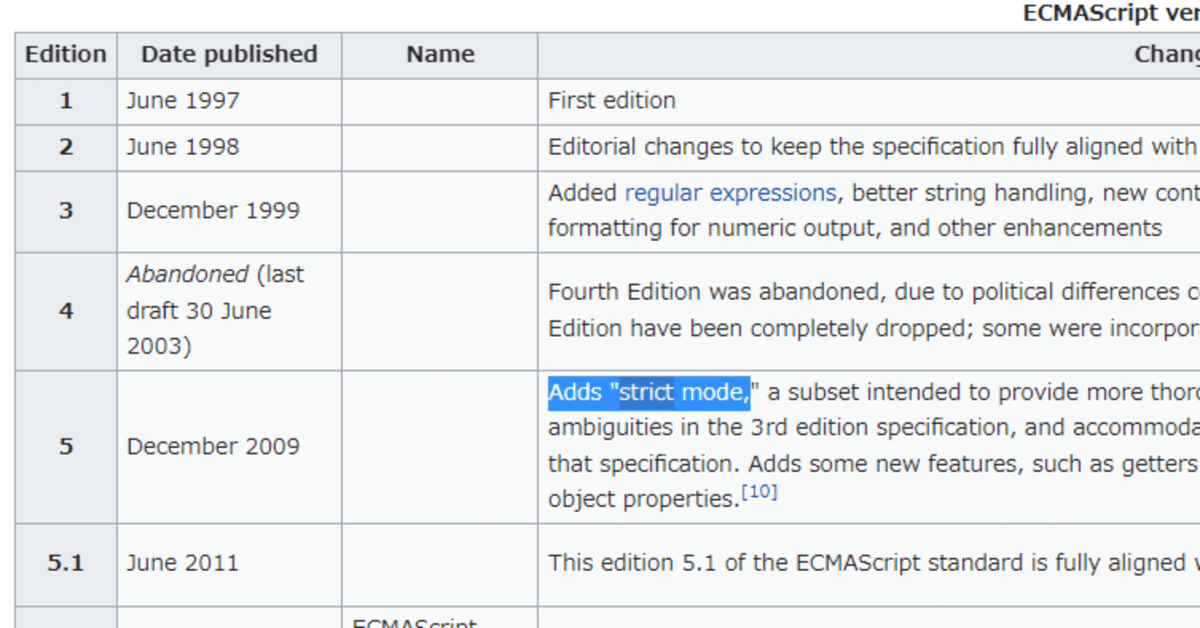Screen dimensions: 1200x628
Task: Select the edition 5 row header cell
Action: coord(66,446)
